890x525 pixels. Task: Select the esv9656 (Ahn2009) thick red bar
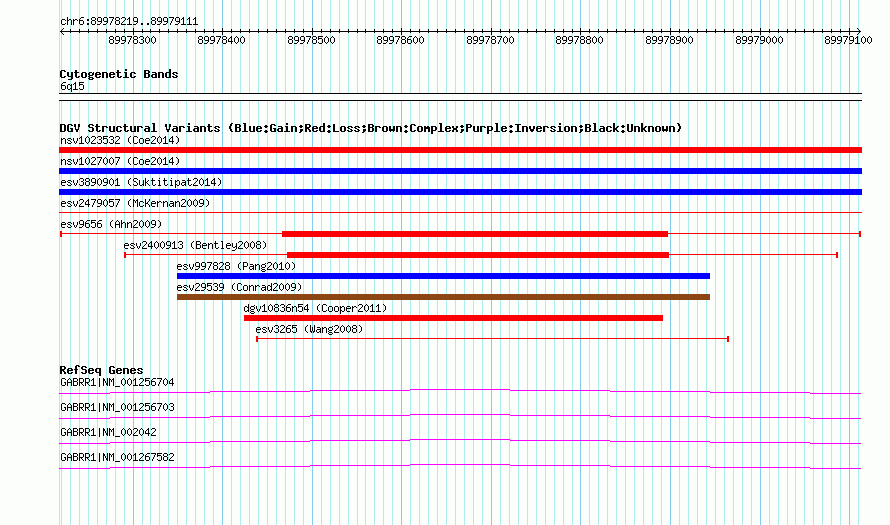click(x=475, y=234)
